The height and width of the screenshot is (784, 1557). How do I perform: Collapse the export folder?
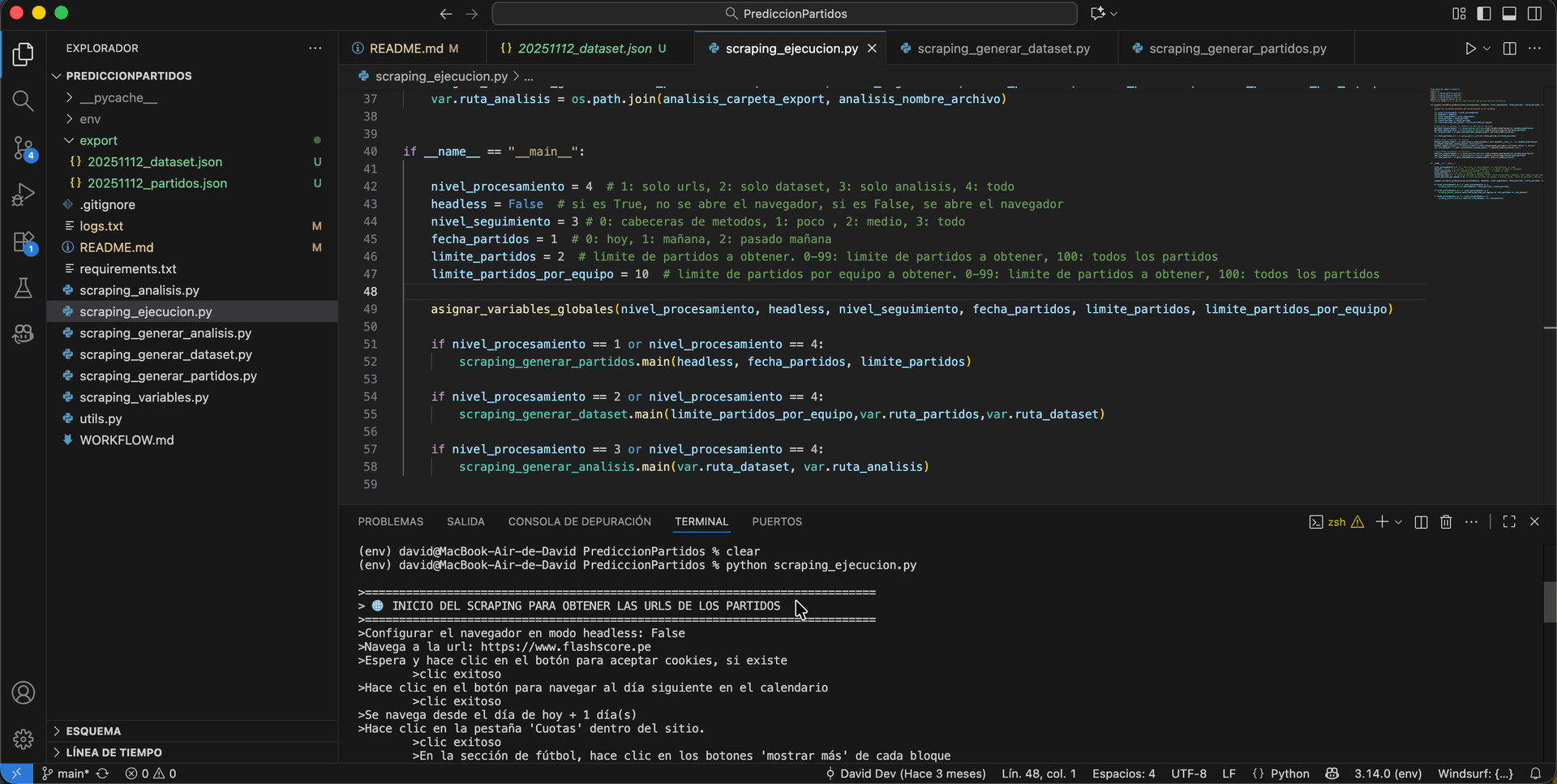coord(98,140)
